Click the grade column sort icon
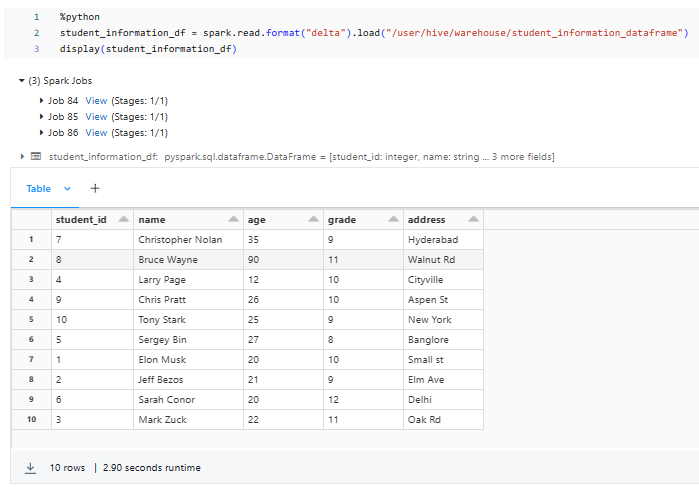699x487 pixels. pos(393,219)
